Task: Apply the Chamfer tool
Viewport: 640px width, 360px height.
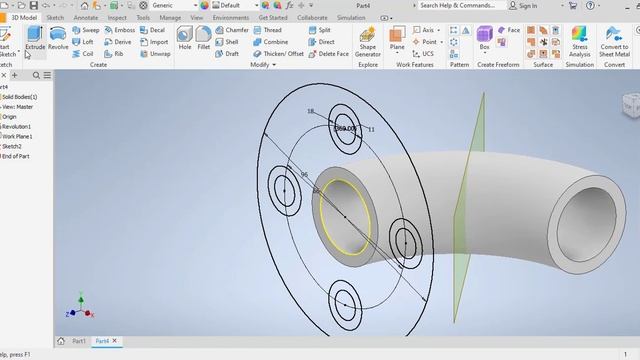Action: (x=232, y=30)
